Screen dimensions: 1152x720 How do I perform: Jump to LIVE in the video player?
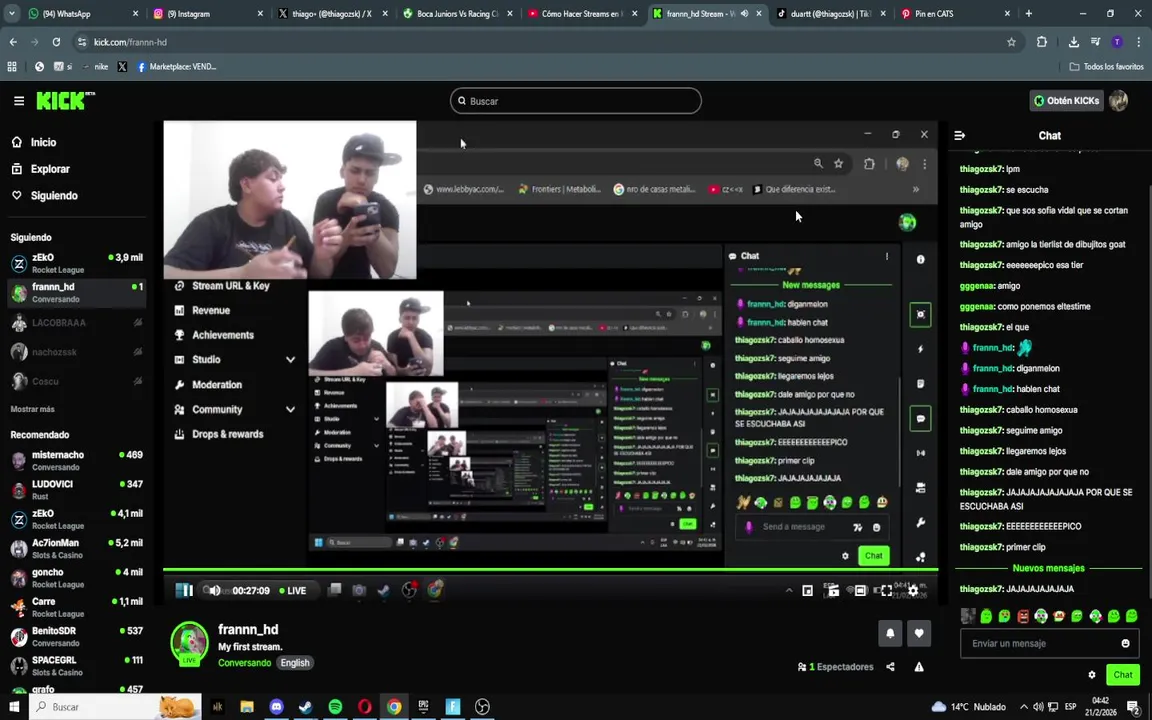point(293,590)
